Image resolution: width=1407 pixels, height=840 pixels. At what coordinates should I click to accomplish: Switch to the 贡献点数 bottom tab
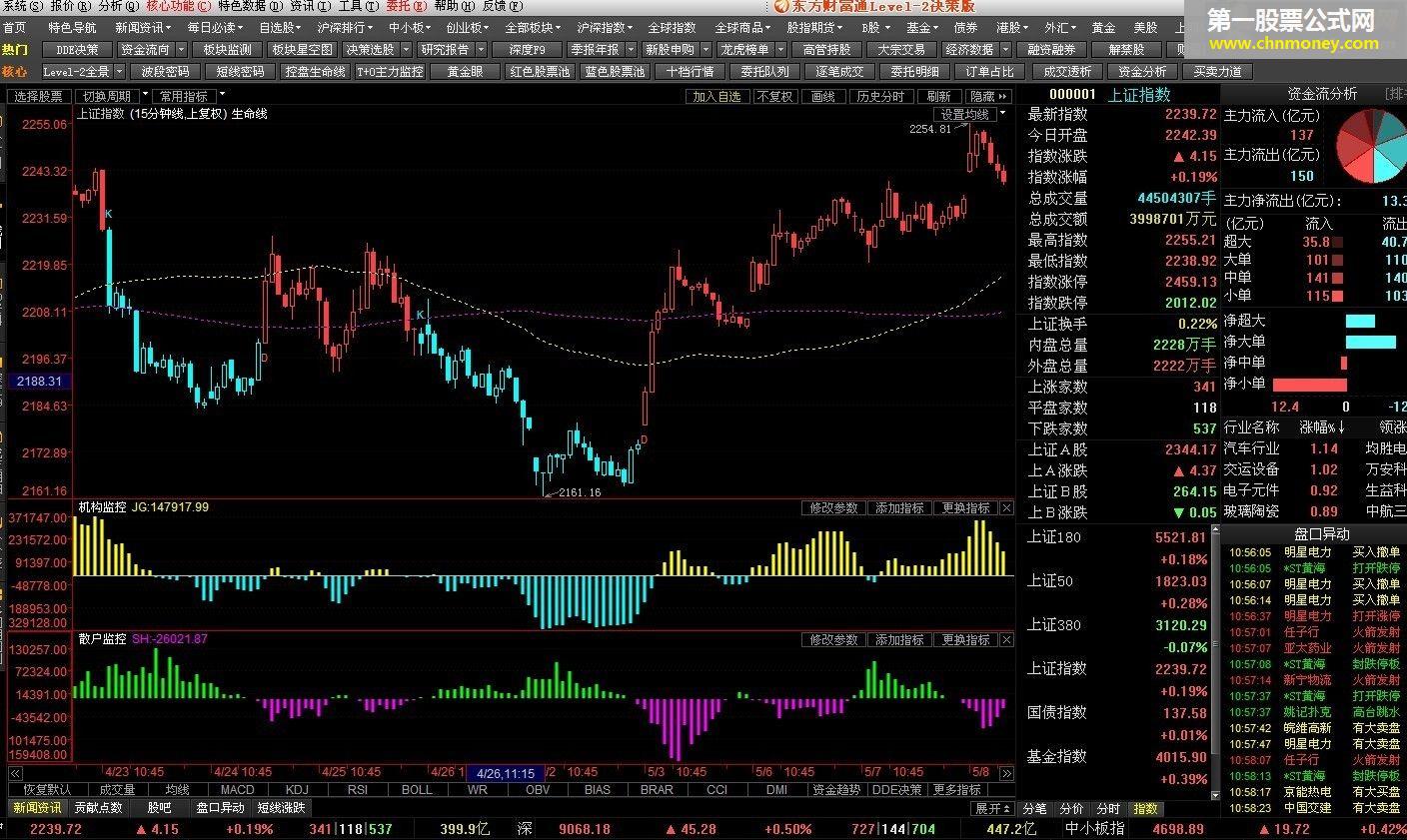pyautogui.click(x=99, y=807)
